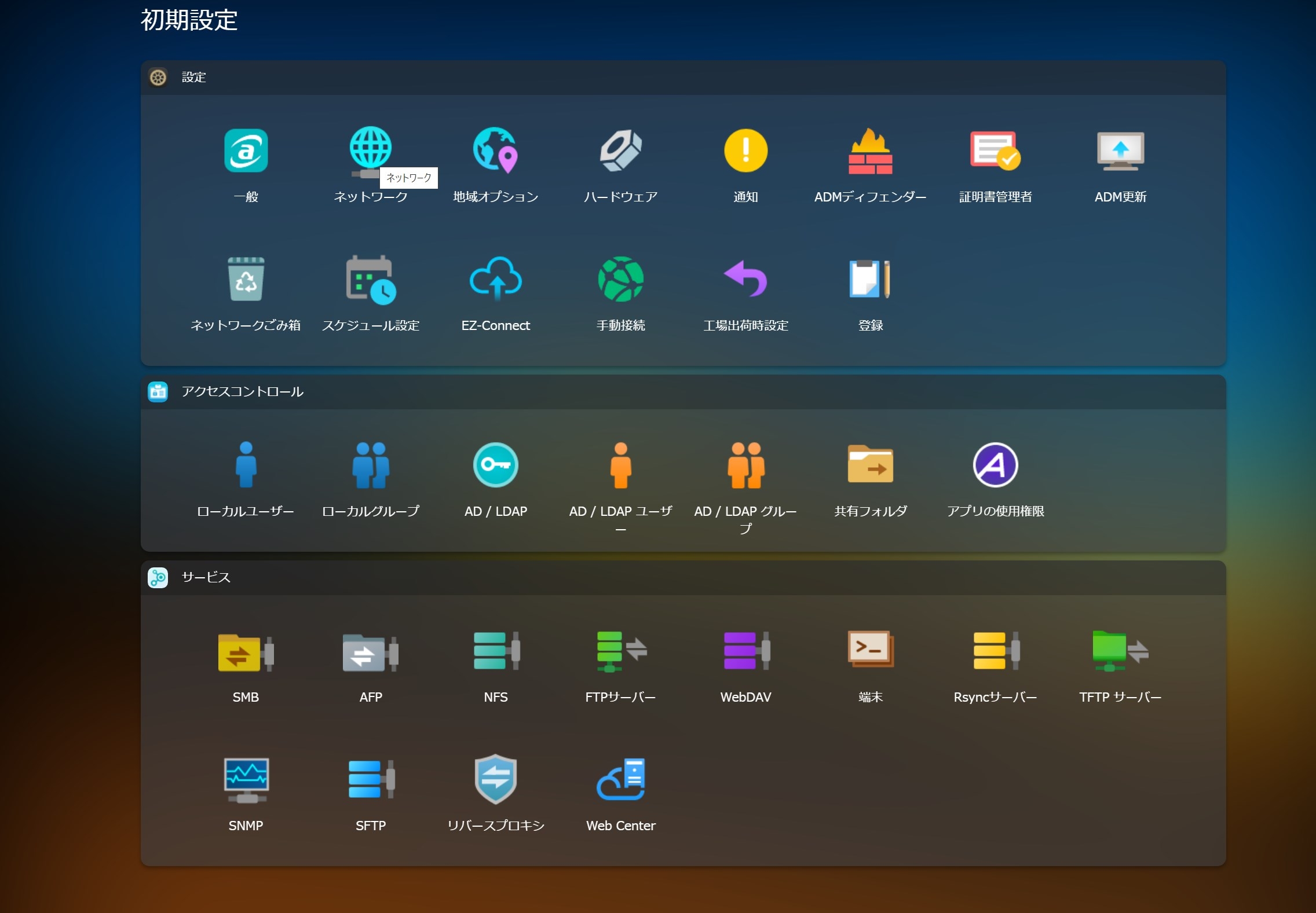This screenshot has width=1316, height=913.
Task: Open リバースプロキシ reverse proxy icon
Action: click(496, 780)
